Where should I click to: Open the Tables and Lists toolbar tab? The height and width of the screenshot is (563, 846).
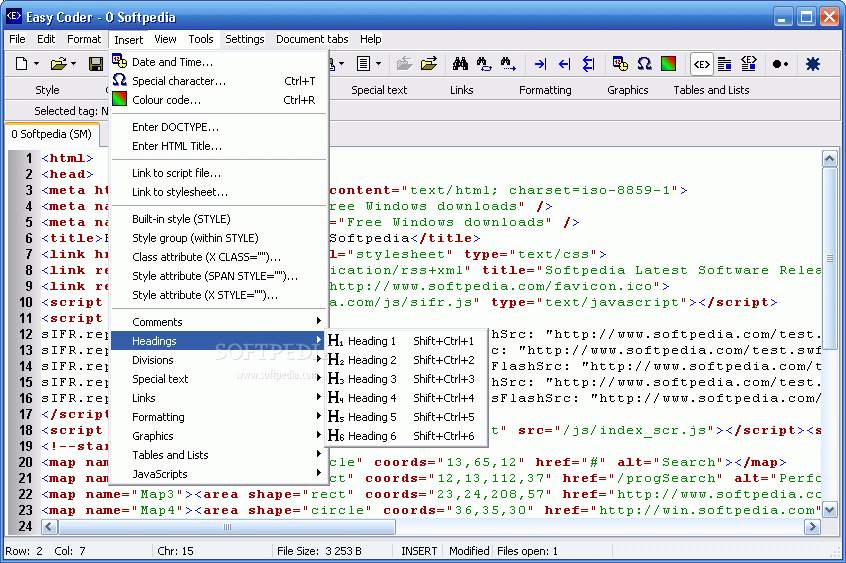pos(711,90)
